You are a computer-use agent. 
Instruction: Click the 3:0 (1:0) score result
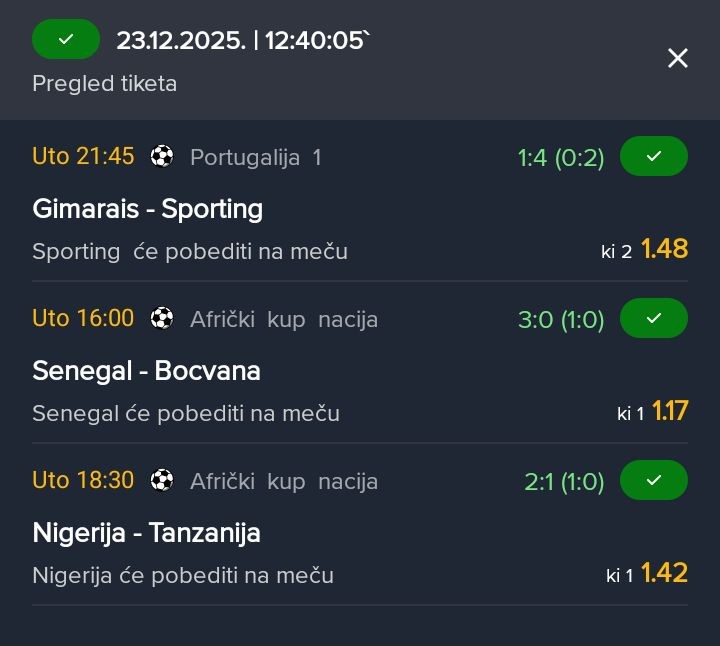coord(561,320)
